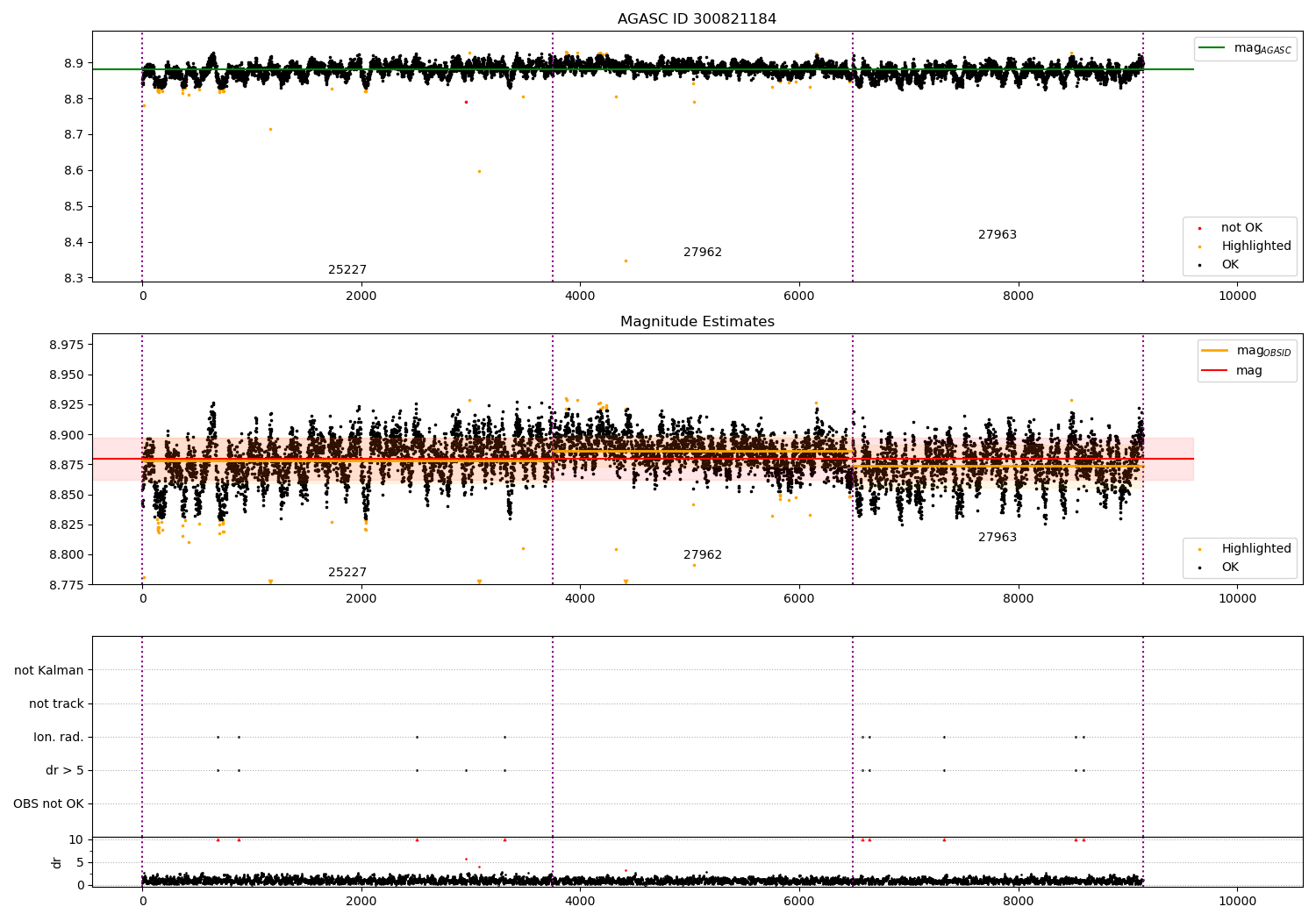
Task: Click the Magnitude Estimates subplot title
Action: pos(697,321)
